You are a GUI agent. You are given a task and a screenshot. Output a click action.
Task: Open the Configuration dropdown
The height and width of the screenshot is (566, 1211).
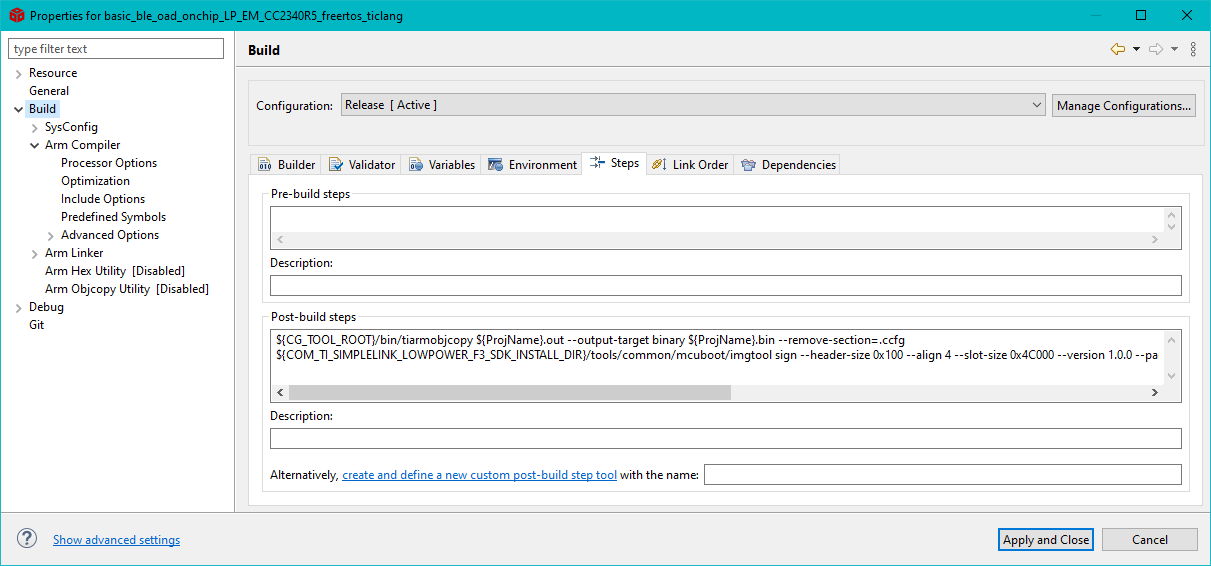pyautogui.click(x=694, y=105)
